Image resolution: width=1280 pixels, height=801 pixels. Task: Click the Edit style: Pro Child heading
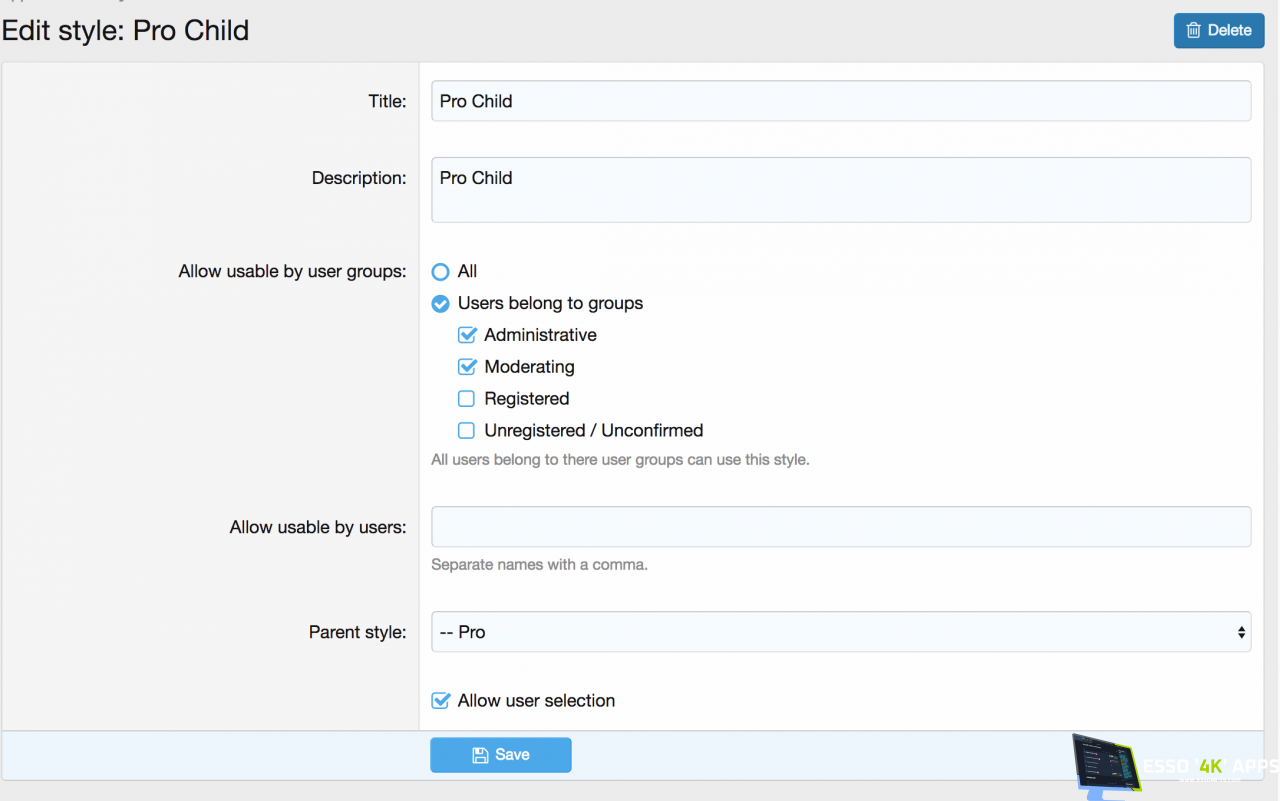point(126,31)
